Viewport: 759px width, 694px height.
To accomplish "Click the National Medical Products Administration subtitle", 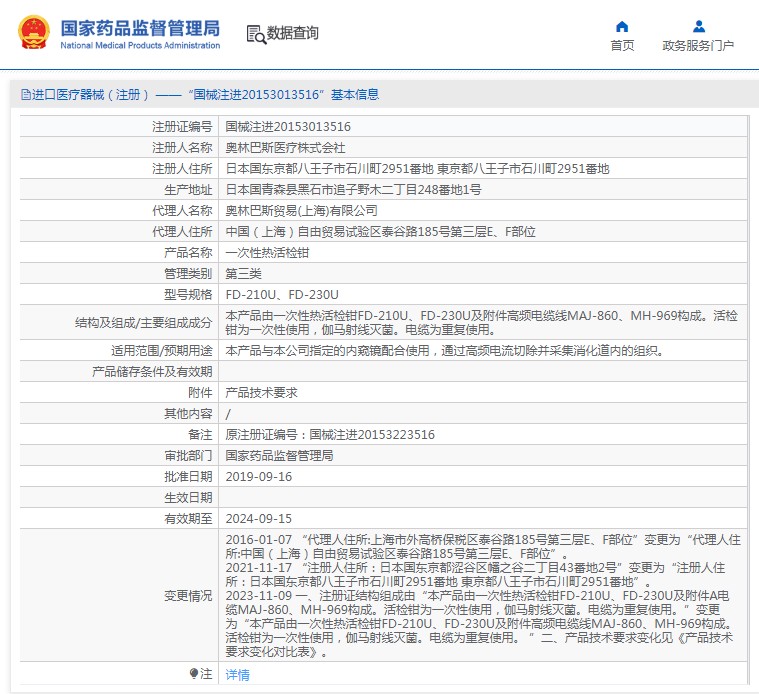I will (140, 46).
